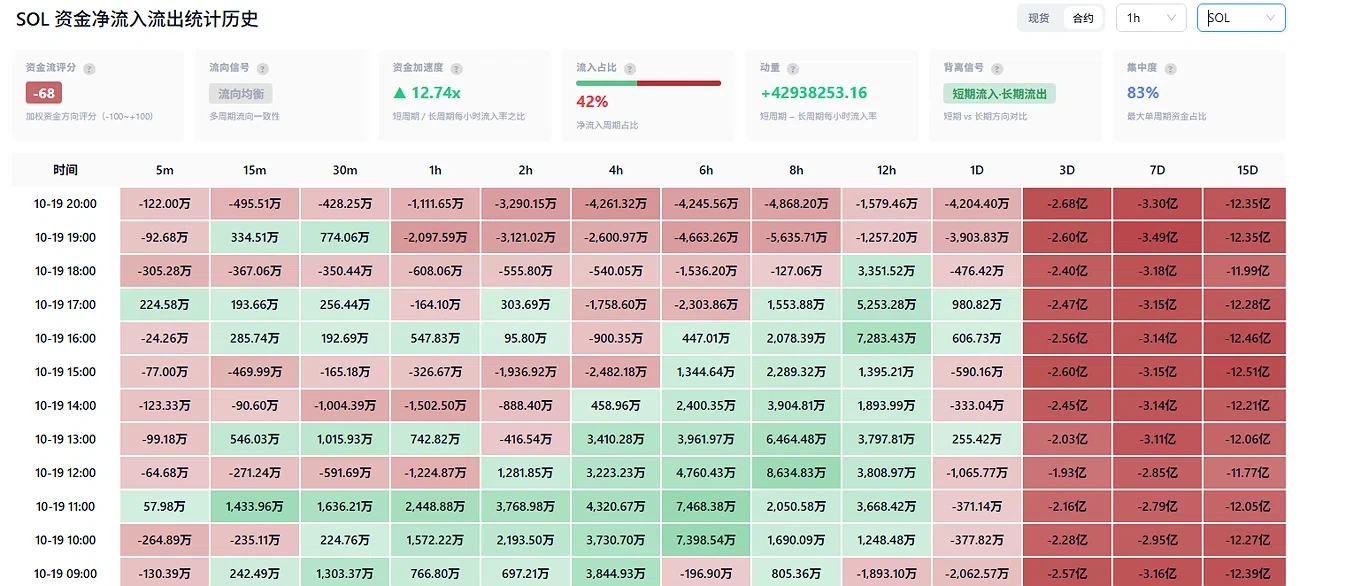Click the SOL 资金净流入流出统计历史 page title
Image resolution: width=1361 pixels, height=586 pixels.
pos(137,19)
